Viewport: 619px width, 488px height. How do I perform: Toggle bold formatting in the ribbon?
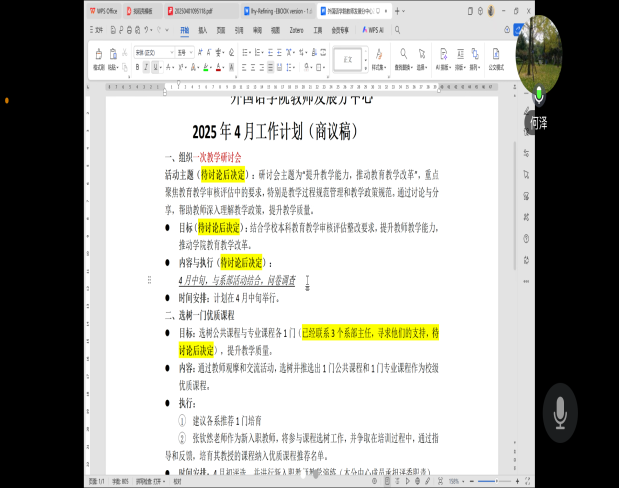(137, 67)
